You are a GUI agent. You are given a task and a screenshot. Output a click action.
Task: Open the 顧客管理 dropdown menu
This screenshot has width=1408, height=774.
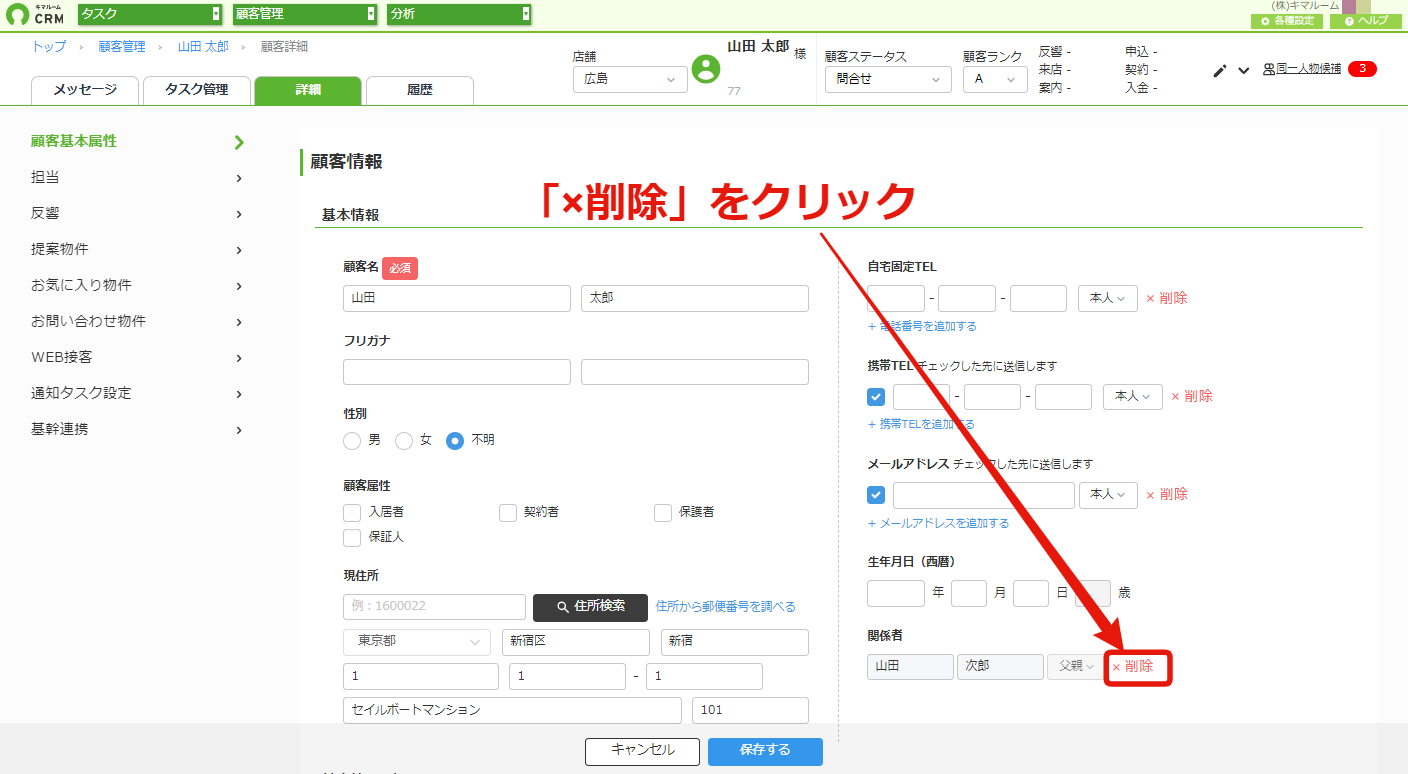coord(305,14)
